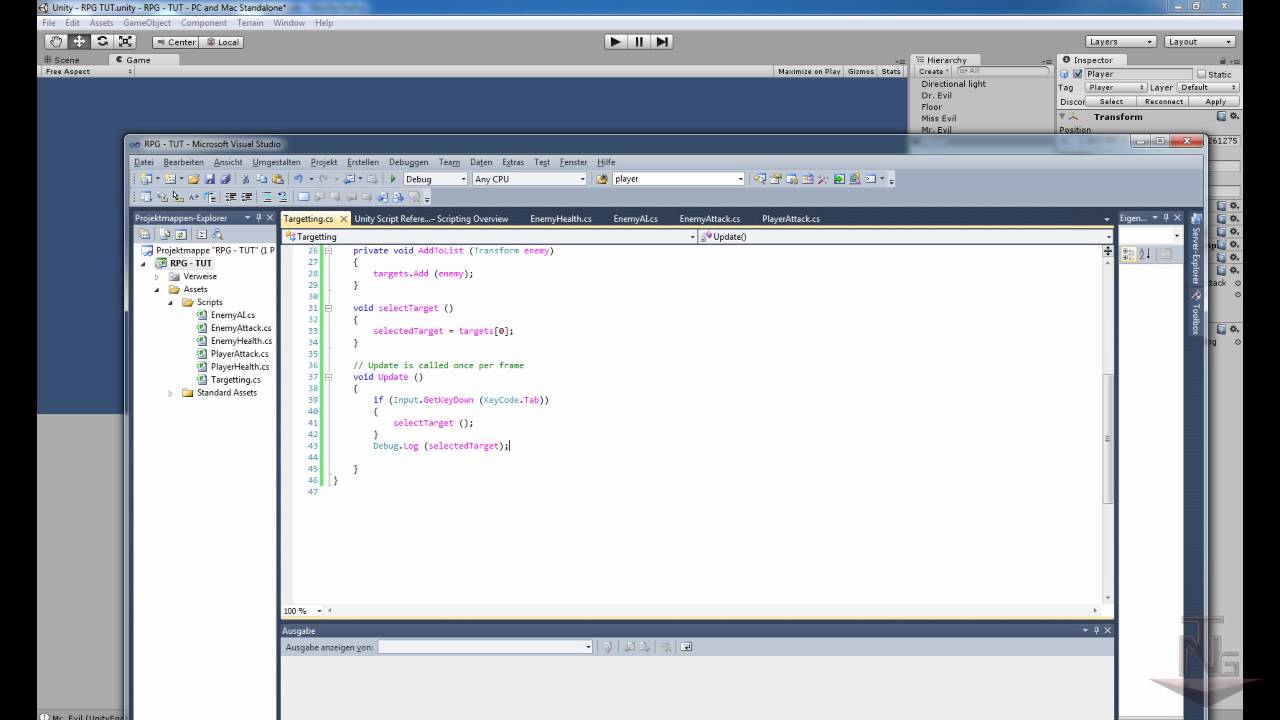This screenshot has height=720, width=1280.
Task: Open Unity's Component menu
Action: 204,23
